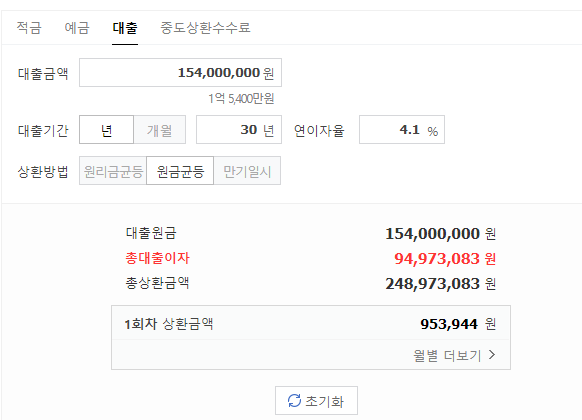Choose 만기일시 repayment method
The height and width of the screenshot is (420, 582).
coord(247,171)
